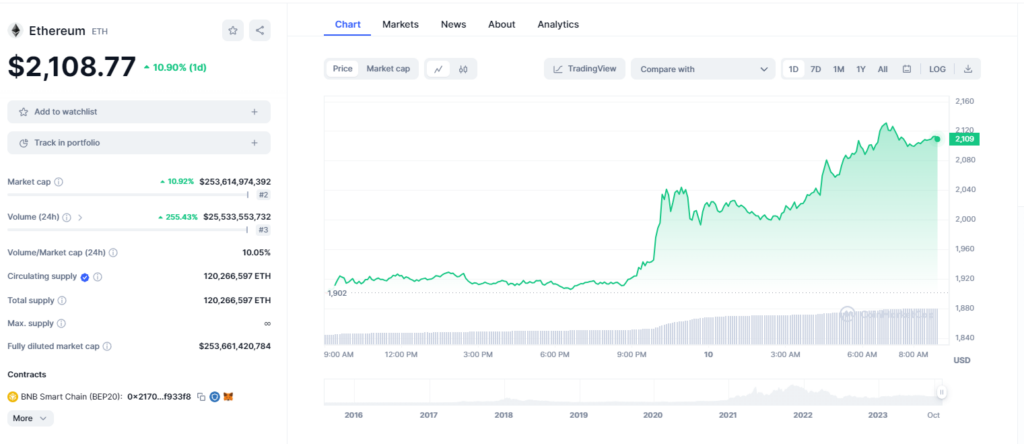Image resolution: width=1024 pixels, height=444 pixels.
Task: Click plus icon on Add to watchlist
Action: click(x=254, y=112)
